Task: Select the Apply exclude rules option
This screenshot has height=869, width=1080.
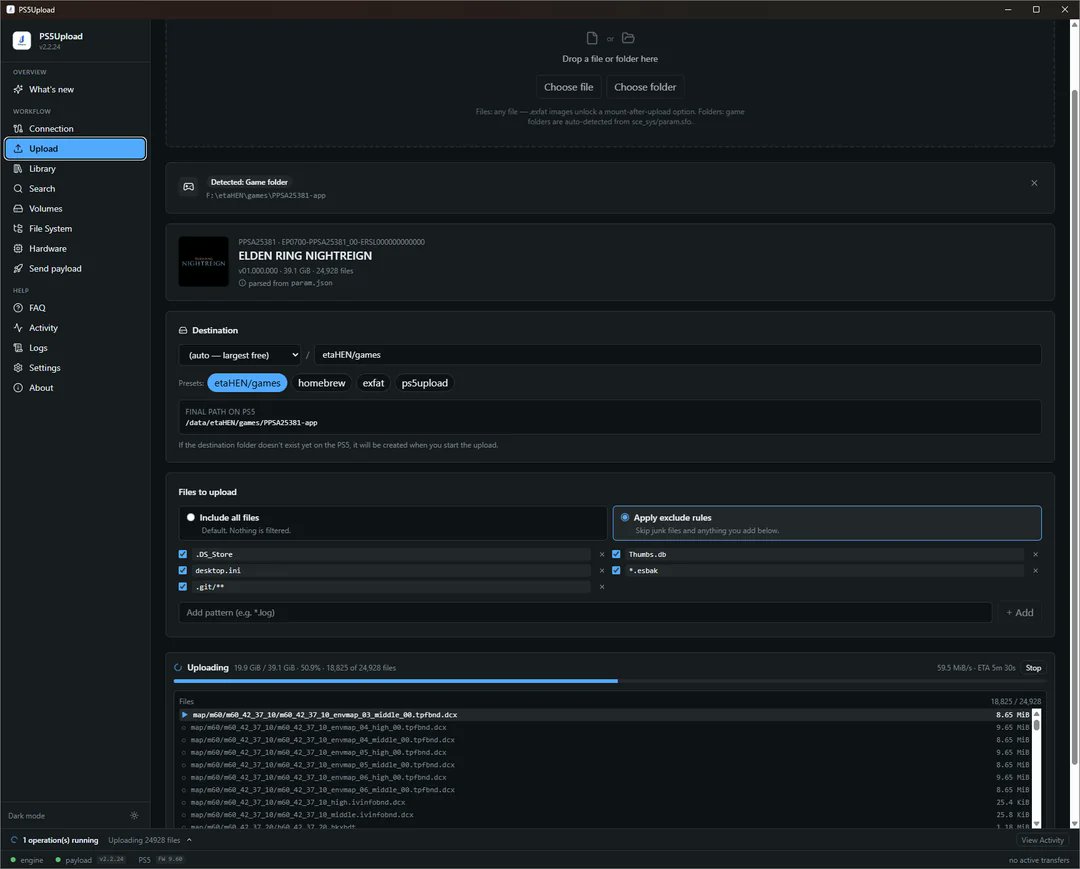Action: coord(827,523)
